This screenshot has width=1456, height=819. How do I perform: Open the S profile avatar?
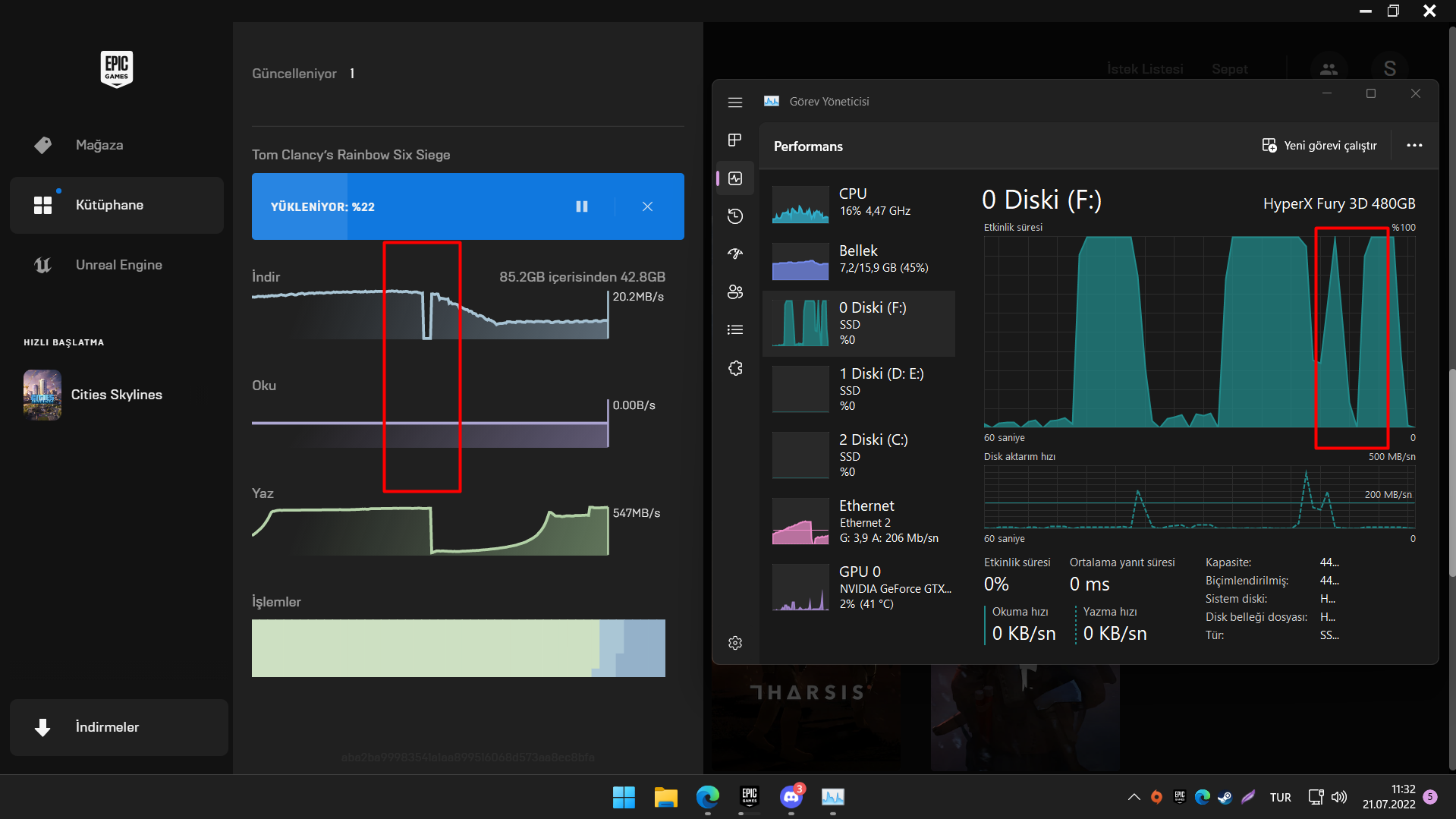[1390, 69]
